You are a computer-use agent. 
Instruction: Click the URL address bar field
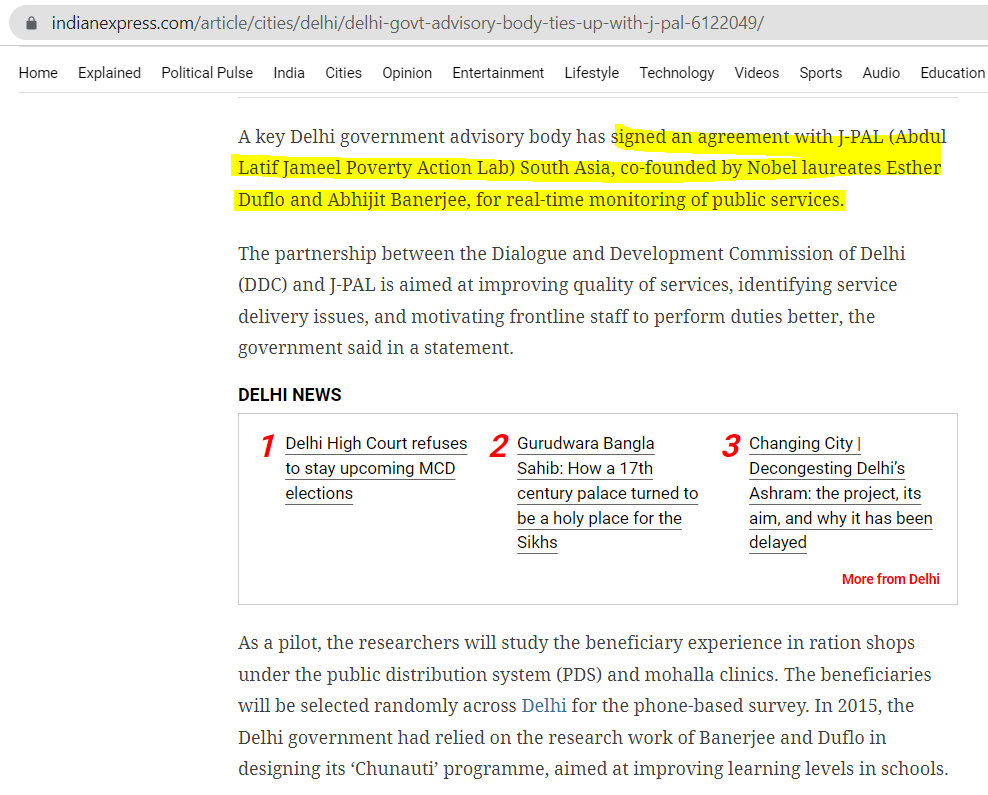coord(500,22)
